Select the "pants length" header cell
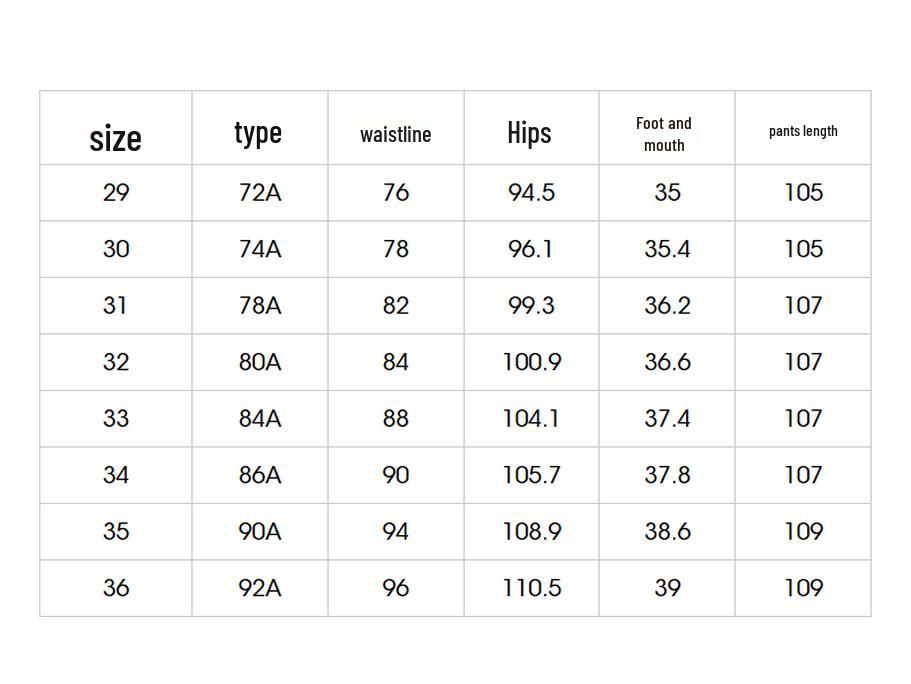This screenshot has height=684, width=911. pyautogui.click(x=803, y=131)
